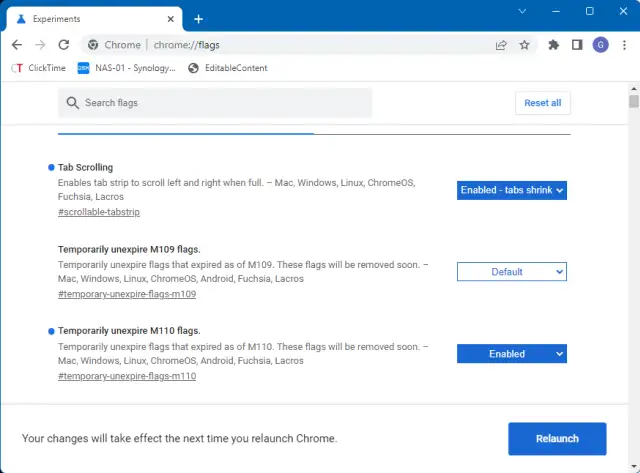Toggle the side panel icon
The height and width of the screenshot is (473, 640).
pos(577,45)
